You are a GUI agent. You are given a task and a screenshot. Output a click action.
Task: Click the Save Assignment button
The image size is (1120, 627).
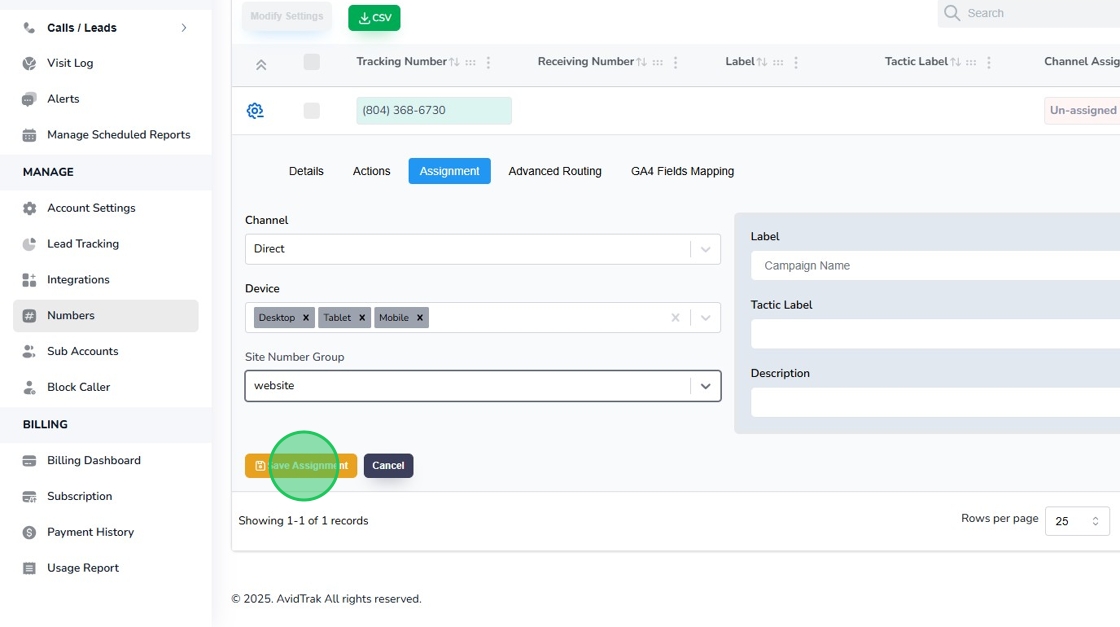tap(301, 466)
